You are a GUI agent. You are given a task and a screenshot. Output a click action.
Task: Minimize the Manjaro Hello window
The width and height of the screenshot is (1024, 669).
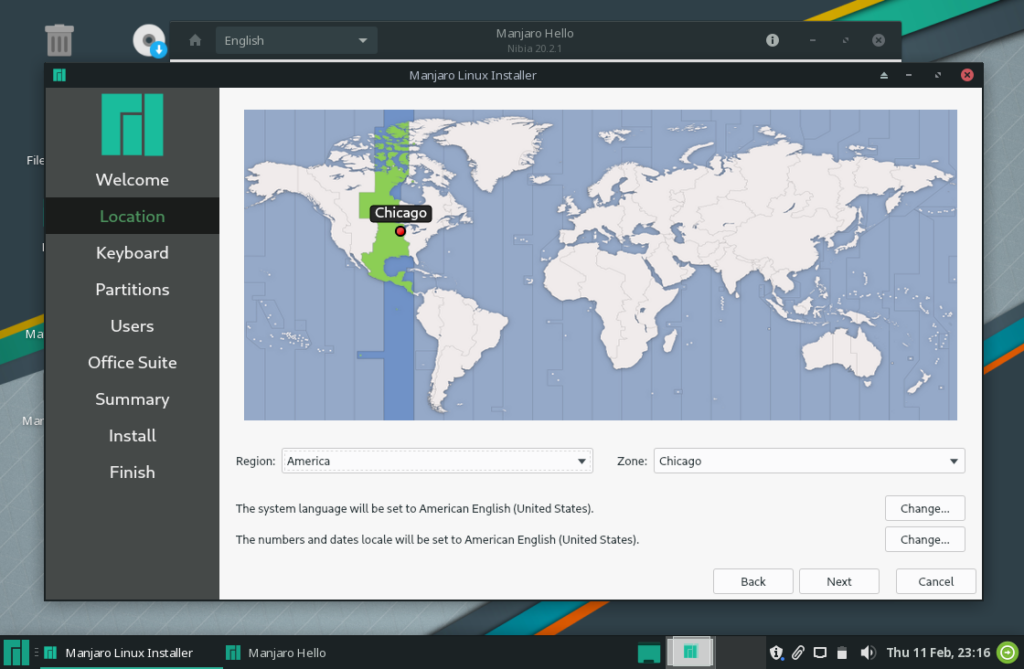[812, 41]
